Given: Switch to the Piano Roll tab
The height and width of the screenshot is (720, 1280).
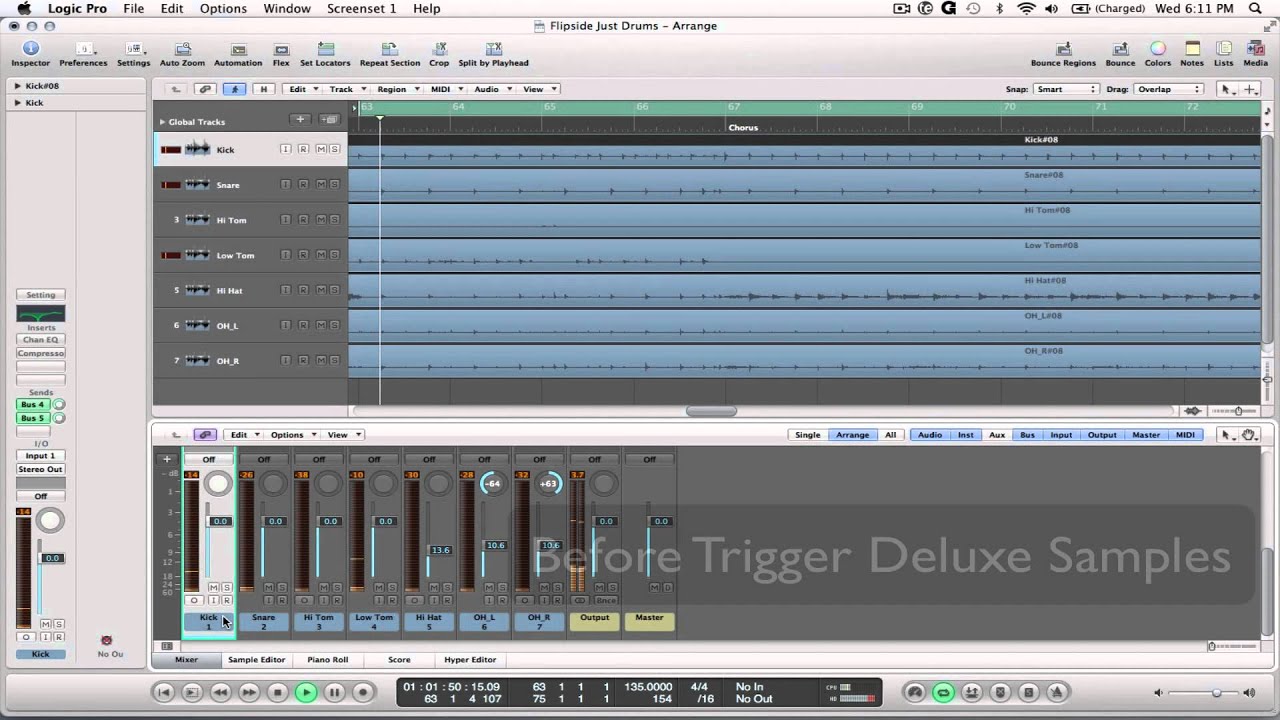Looking at the screenshot, I should tap(327, 660).
